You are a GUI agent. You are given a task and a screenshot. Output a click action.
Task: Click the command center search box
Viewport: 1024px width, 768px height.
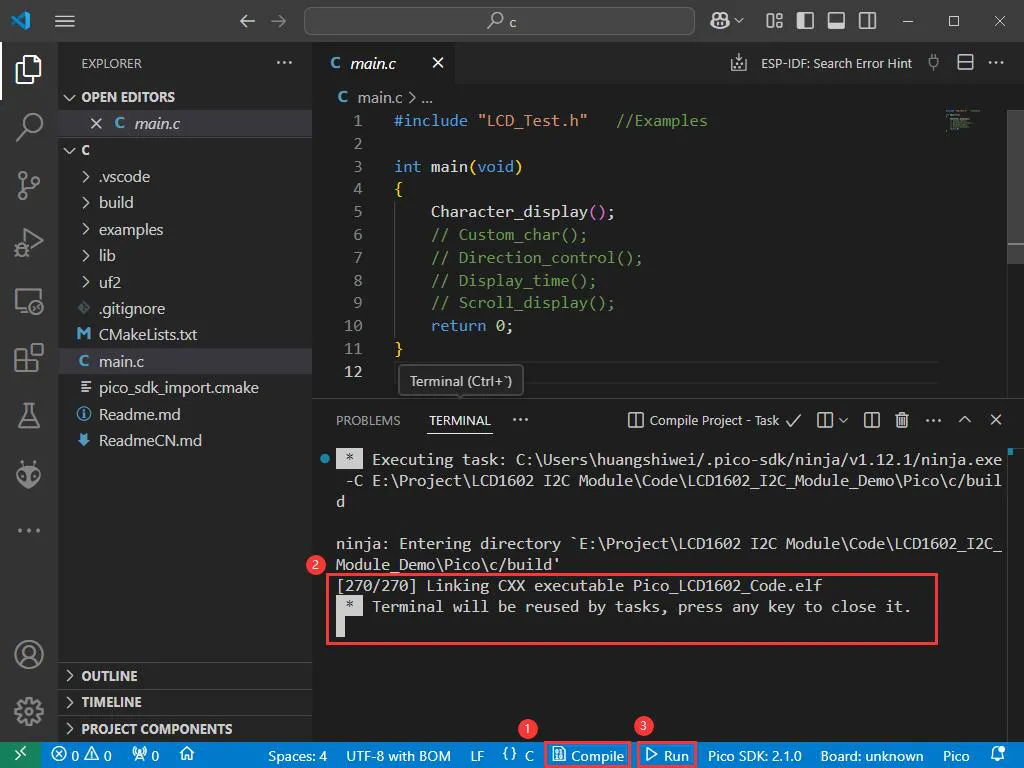coord(500,21)
